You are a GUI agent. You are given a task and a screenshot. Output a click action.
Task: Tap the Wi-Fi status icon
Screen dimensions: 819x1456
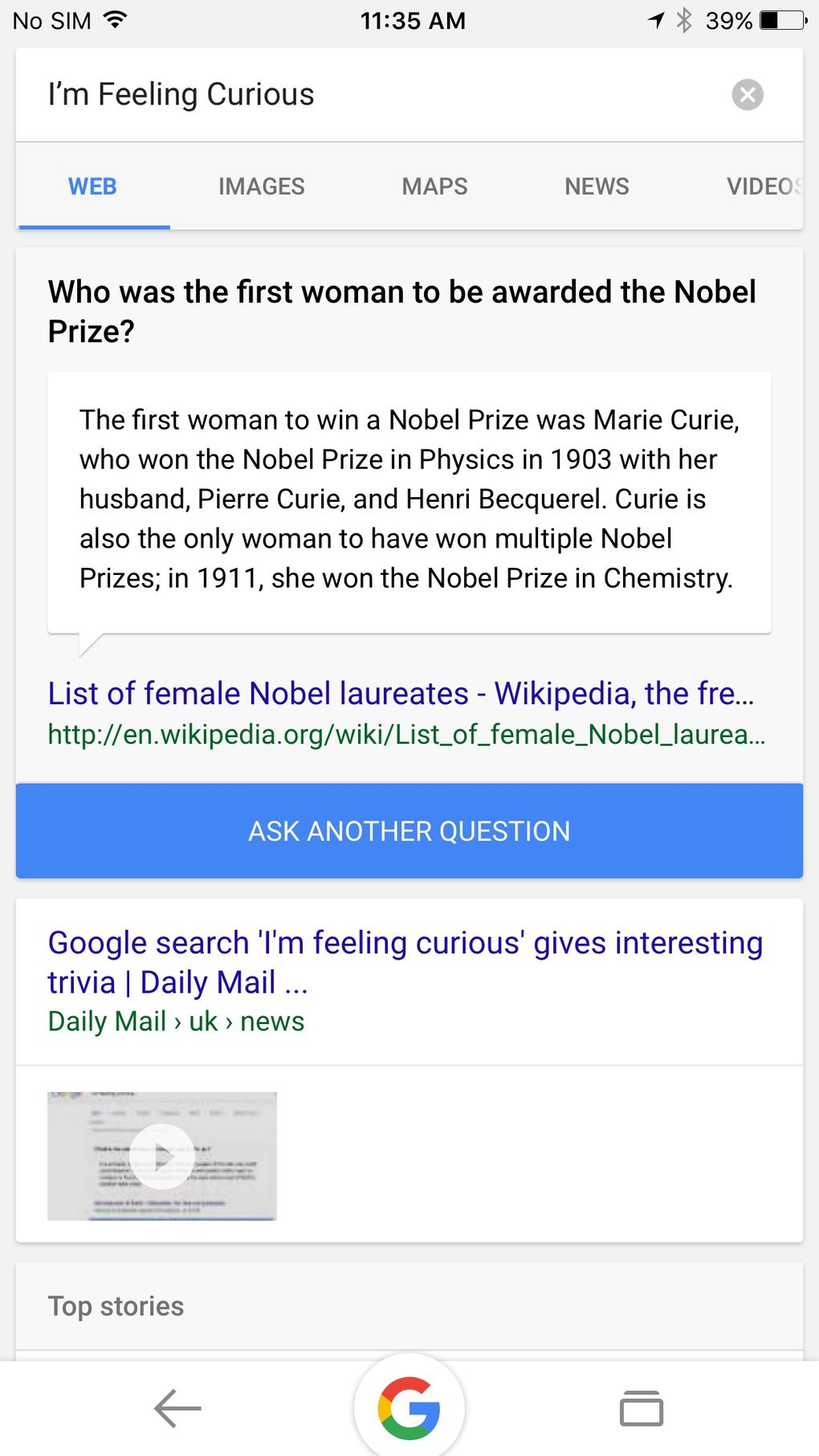(116, 20)
